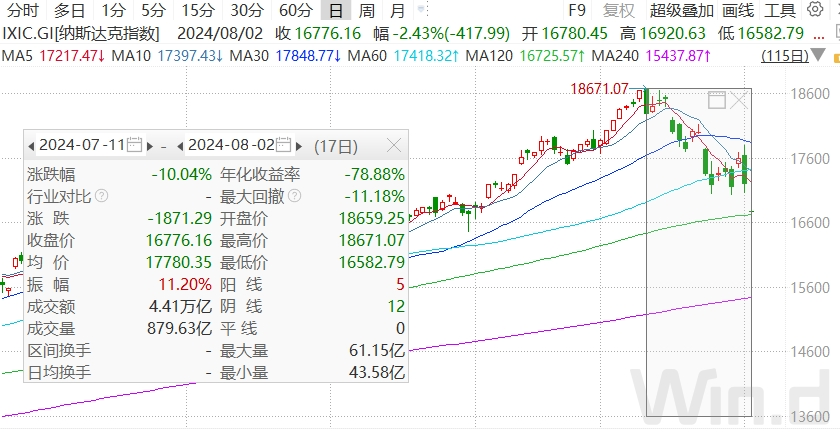Click the MA60 17418.32 indicator label

(x=403, y=55)
